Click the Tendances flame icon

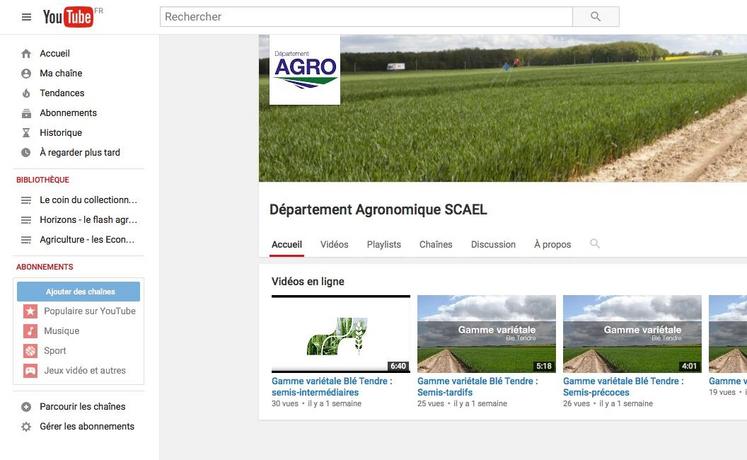[x=26, y=93]
